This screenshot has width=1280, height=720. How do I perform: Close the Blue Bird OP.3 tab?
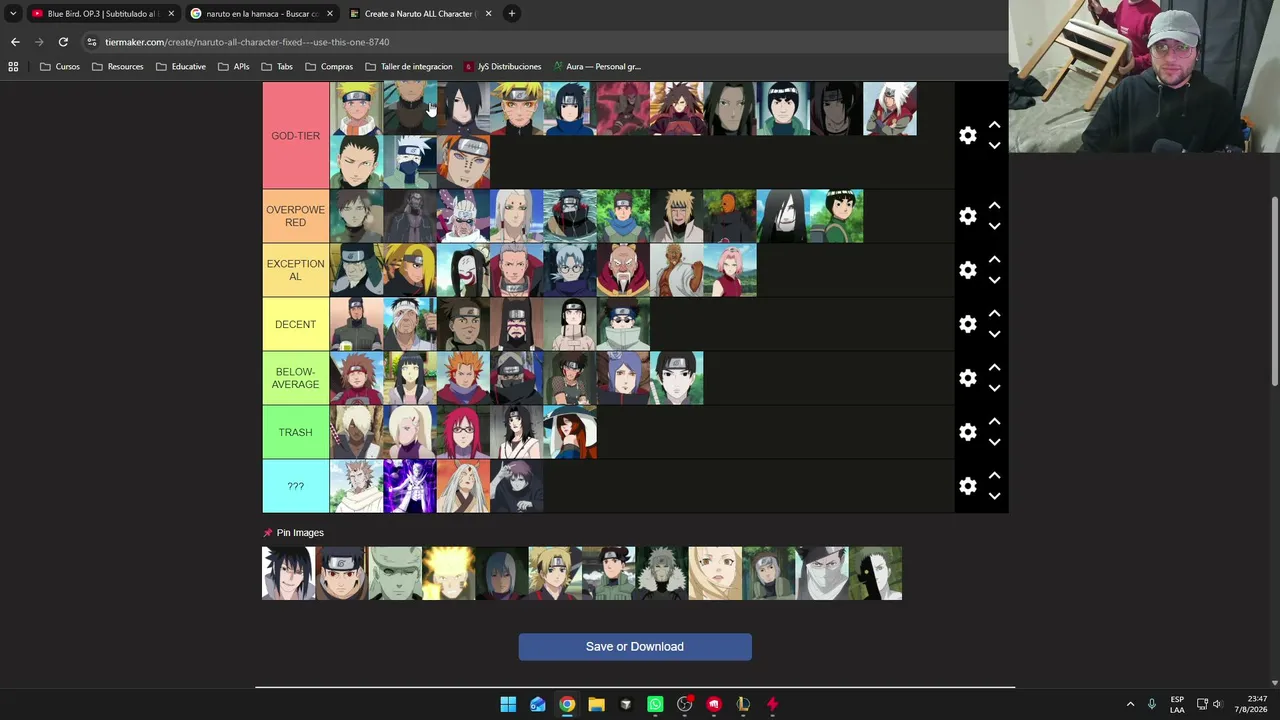[x=171, y=14]
